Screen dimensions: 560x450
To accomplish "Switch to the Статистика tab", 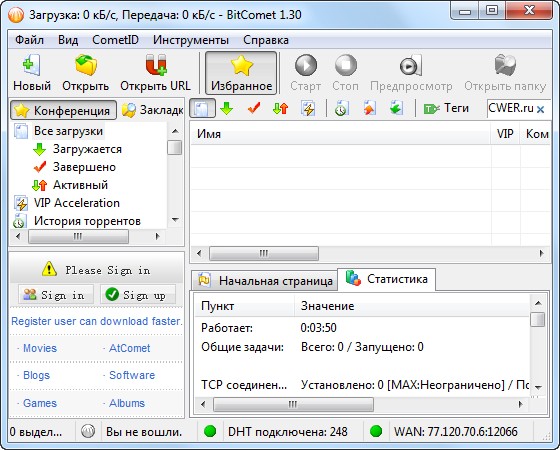I will [386, 279].
